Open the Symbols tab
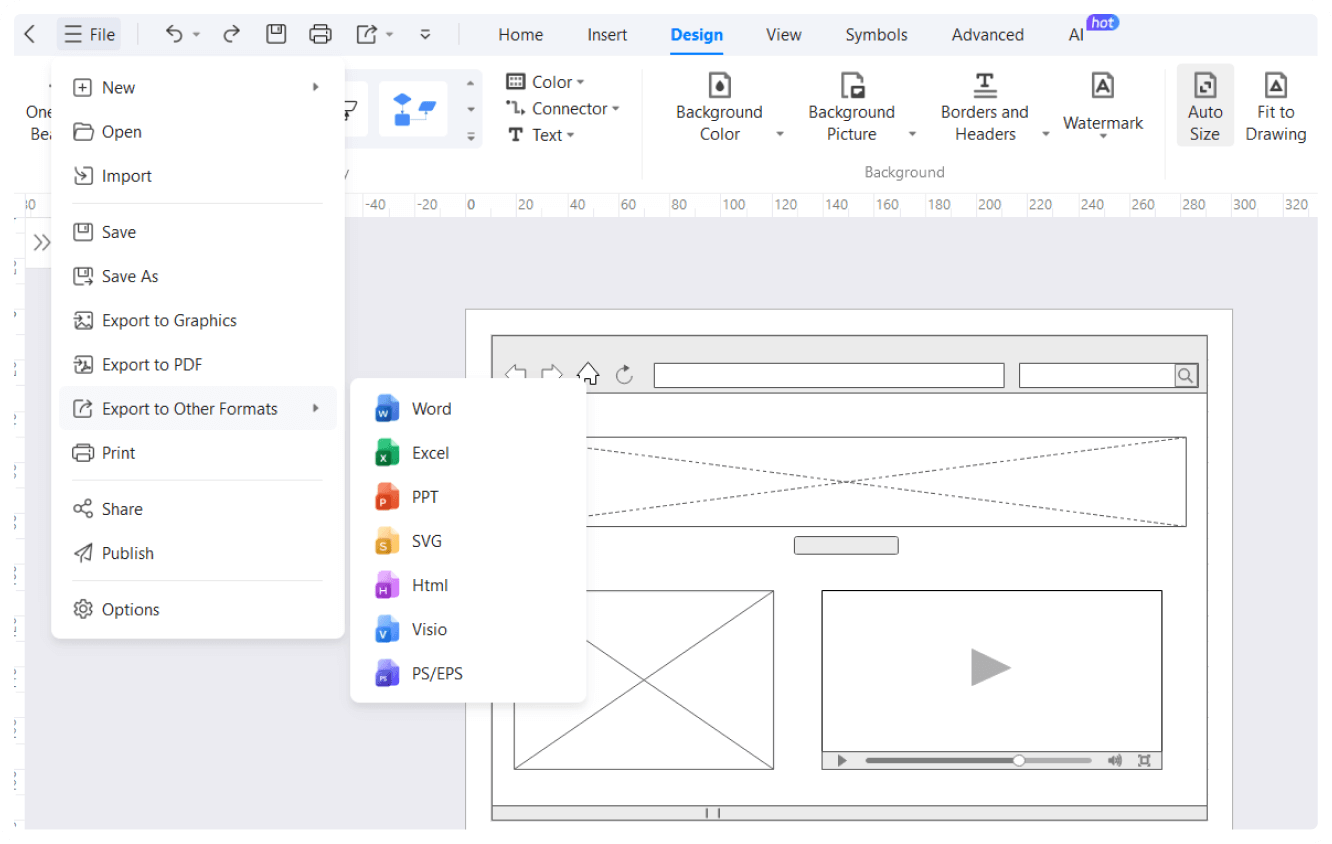The image size is (1332, 844). (x=876, y=34)
